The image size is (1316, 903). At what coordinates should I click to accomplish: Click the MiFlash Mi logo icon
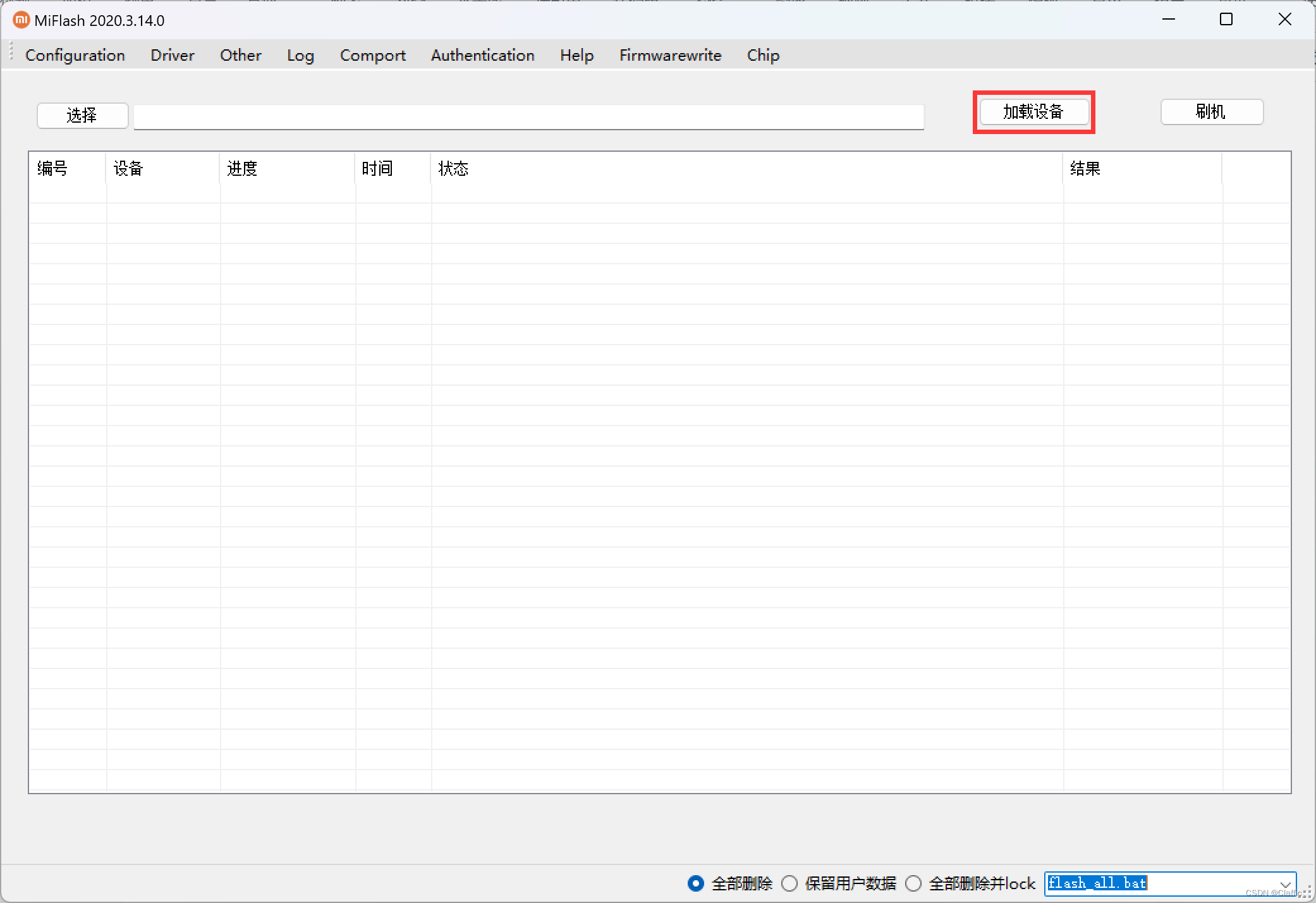(21, 20)
